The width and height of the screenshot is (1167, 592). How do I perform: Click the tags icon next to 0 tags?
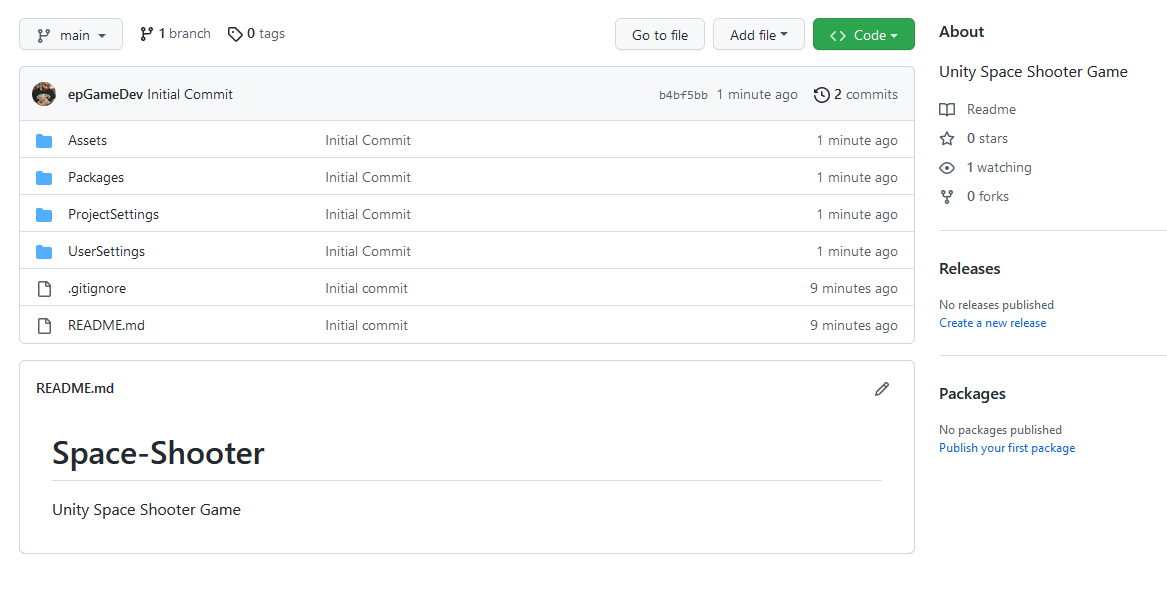pyautogui.click(x=234, y=33)
